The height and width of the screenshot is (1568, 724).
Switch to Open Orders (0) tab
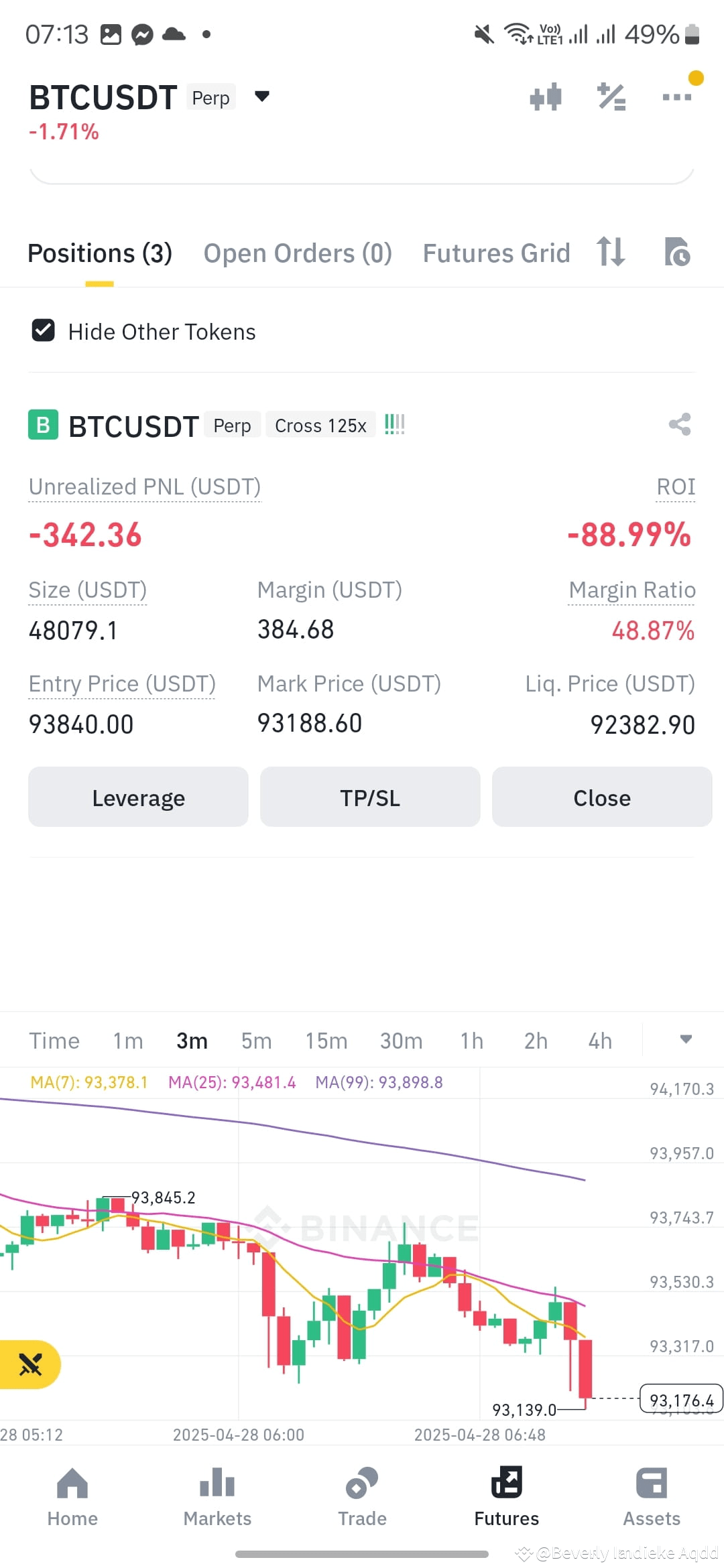(x=298, y=253)
